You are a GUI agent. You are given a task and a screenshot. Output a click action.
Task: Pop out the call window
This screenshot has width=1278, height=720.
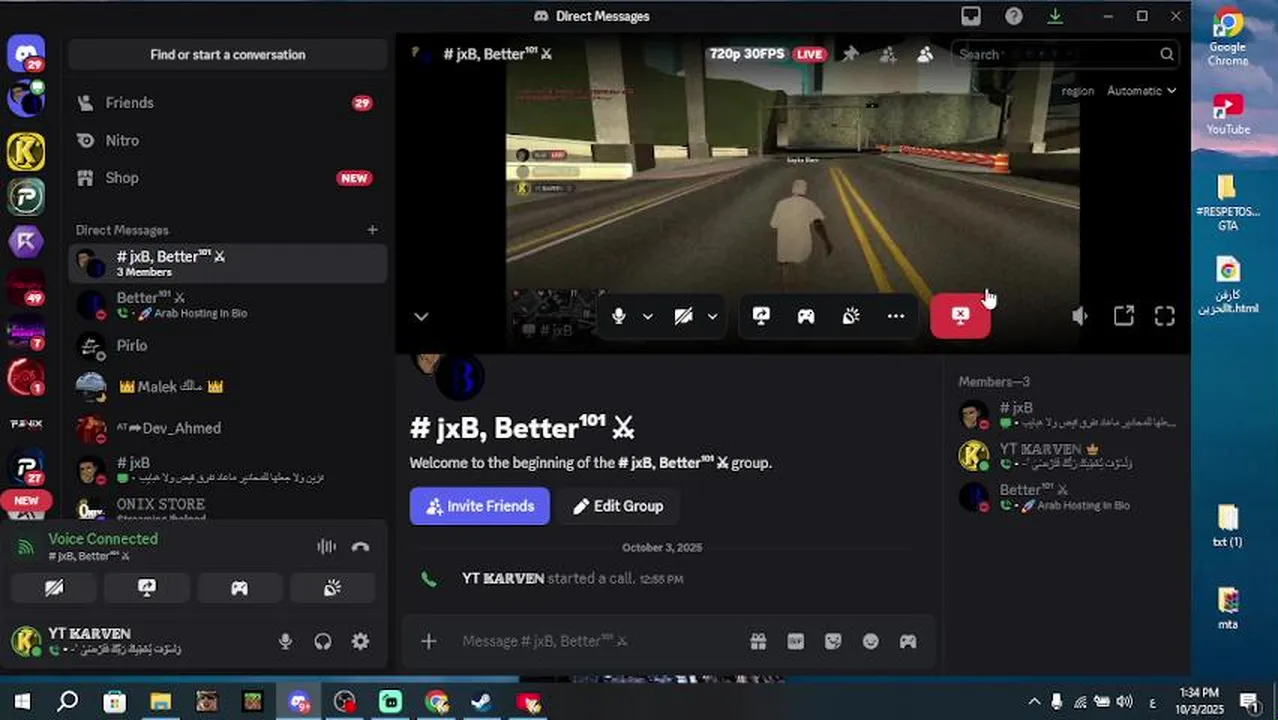point(1123,316)
